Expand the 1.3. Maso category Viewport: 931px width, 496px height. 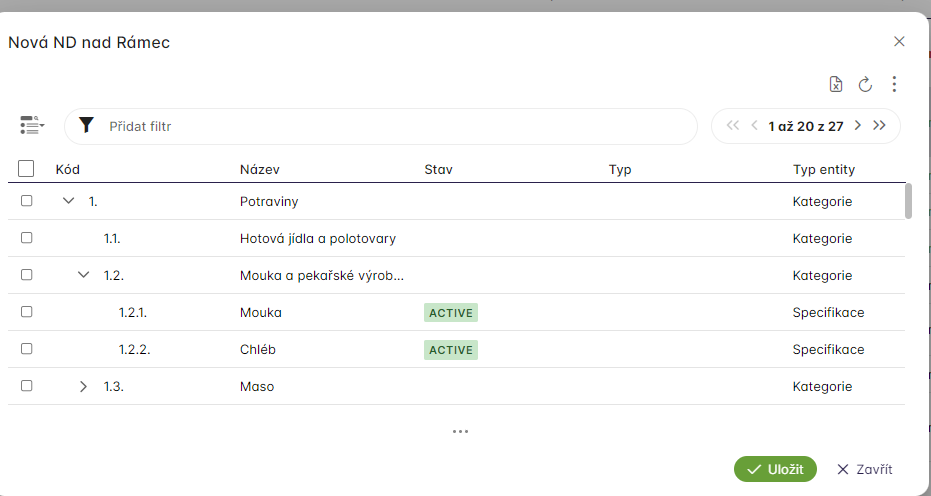point(84,386)
